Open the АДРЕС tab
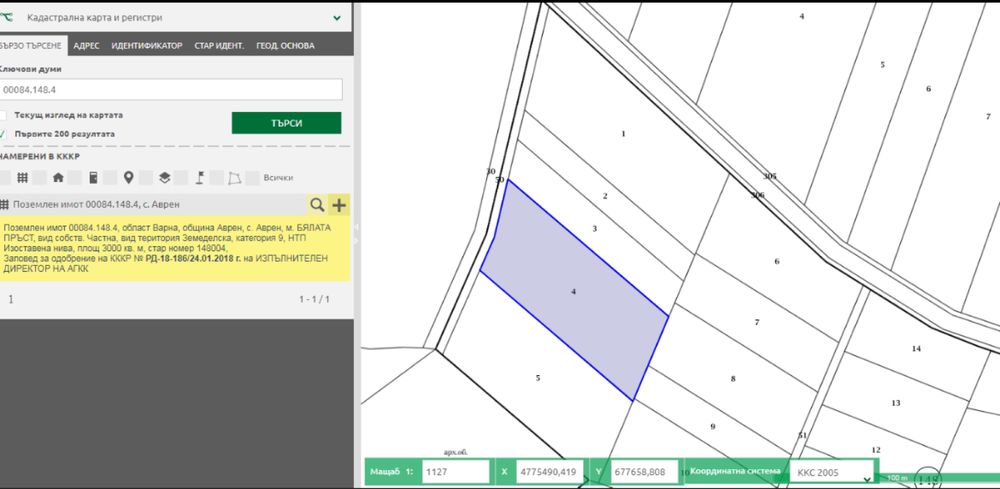The width and height of the screenshot is (1000, 489). [x=86, y=46]
